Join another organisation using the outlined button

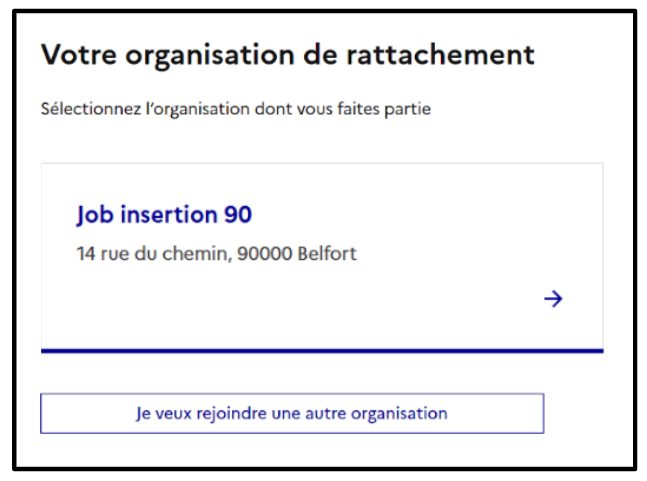click(x=292, y=413)
